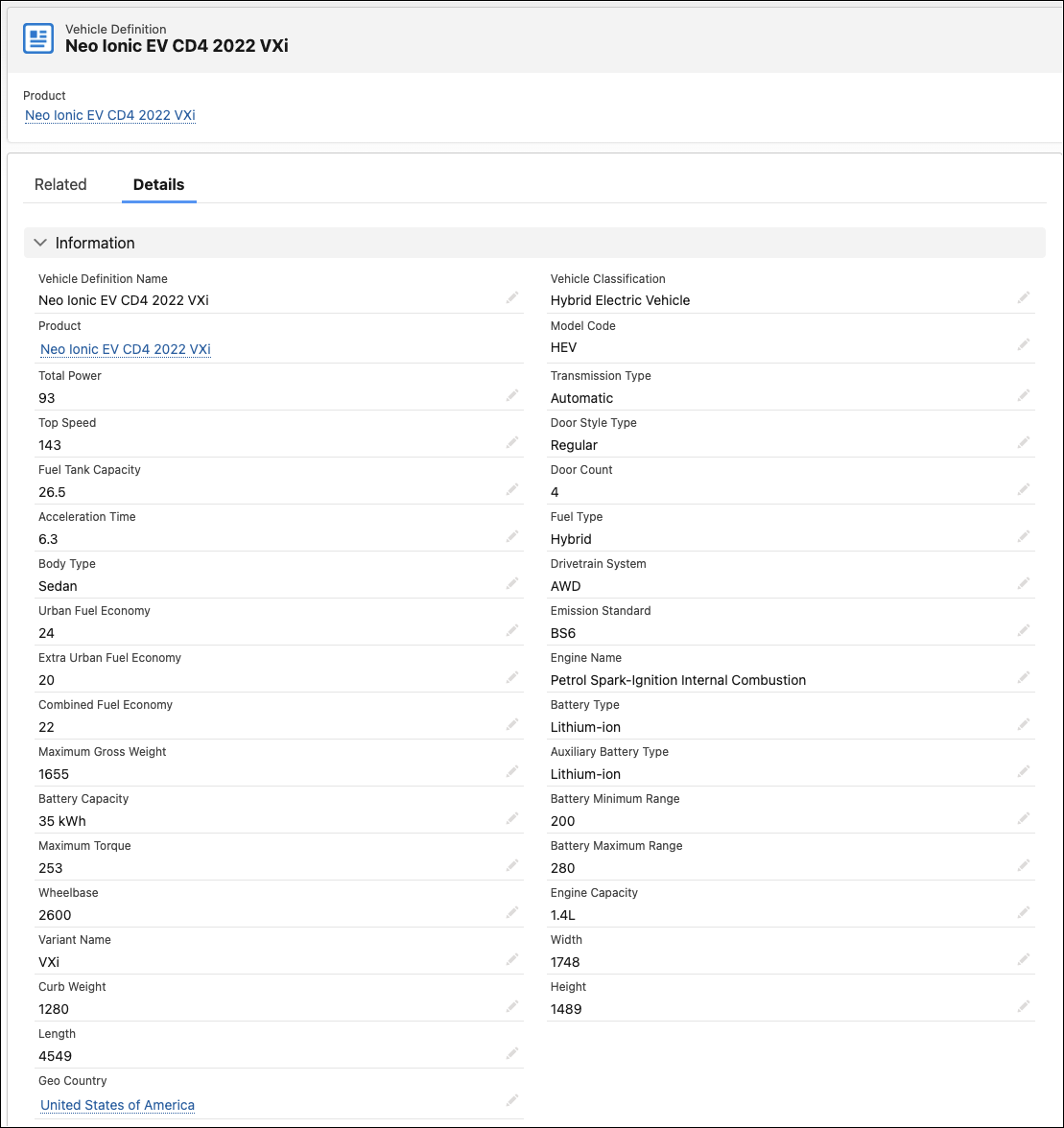The width and height of the screenshot is (1064, 1128).
Task: Click the Vehicle Definition record icon
Action: [x=38, y=38]
